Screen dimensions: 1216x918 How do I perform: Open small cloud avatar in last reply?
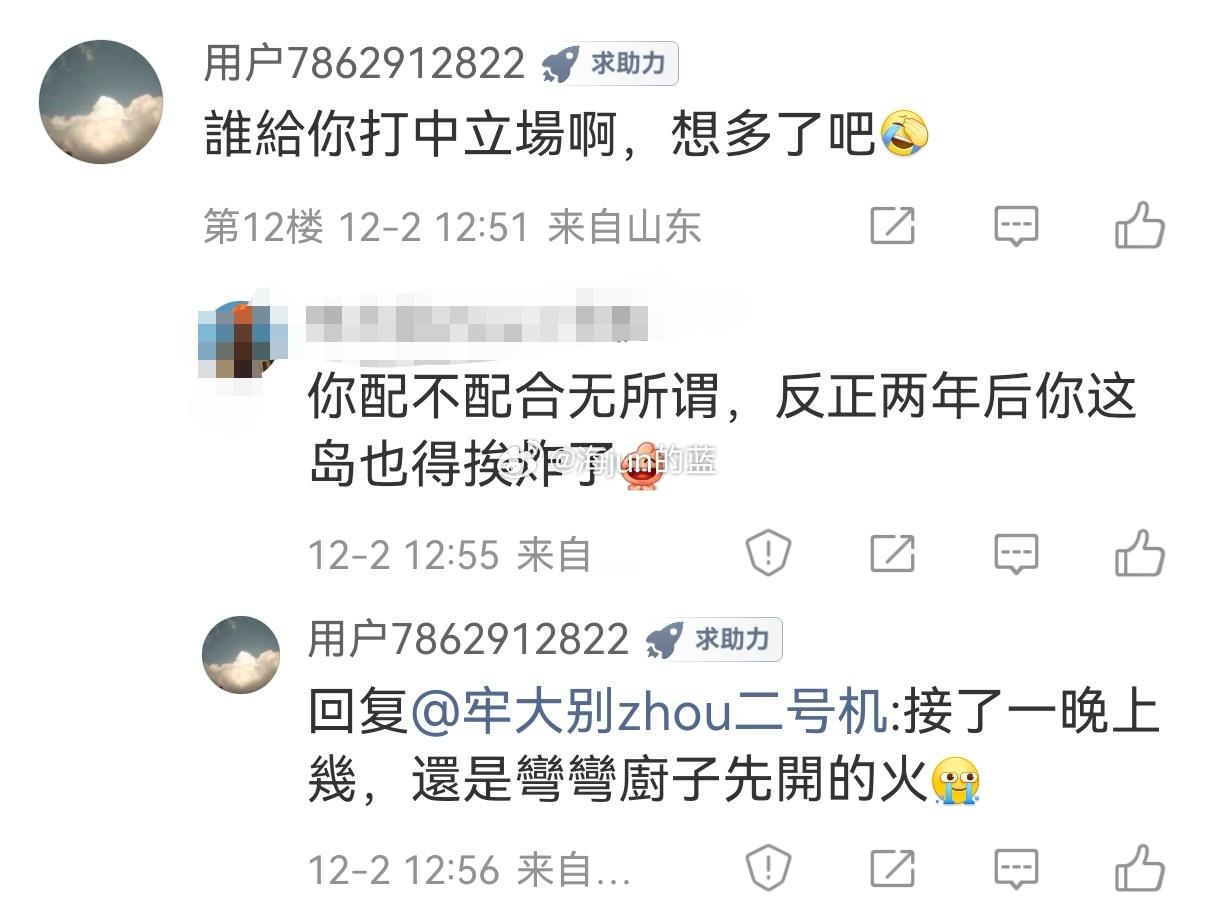(241, 655)
